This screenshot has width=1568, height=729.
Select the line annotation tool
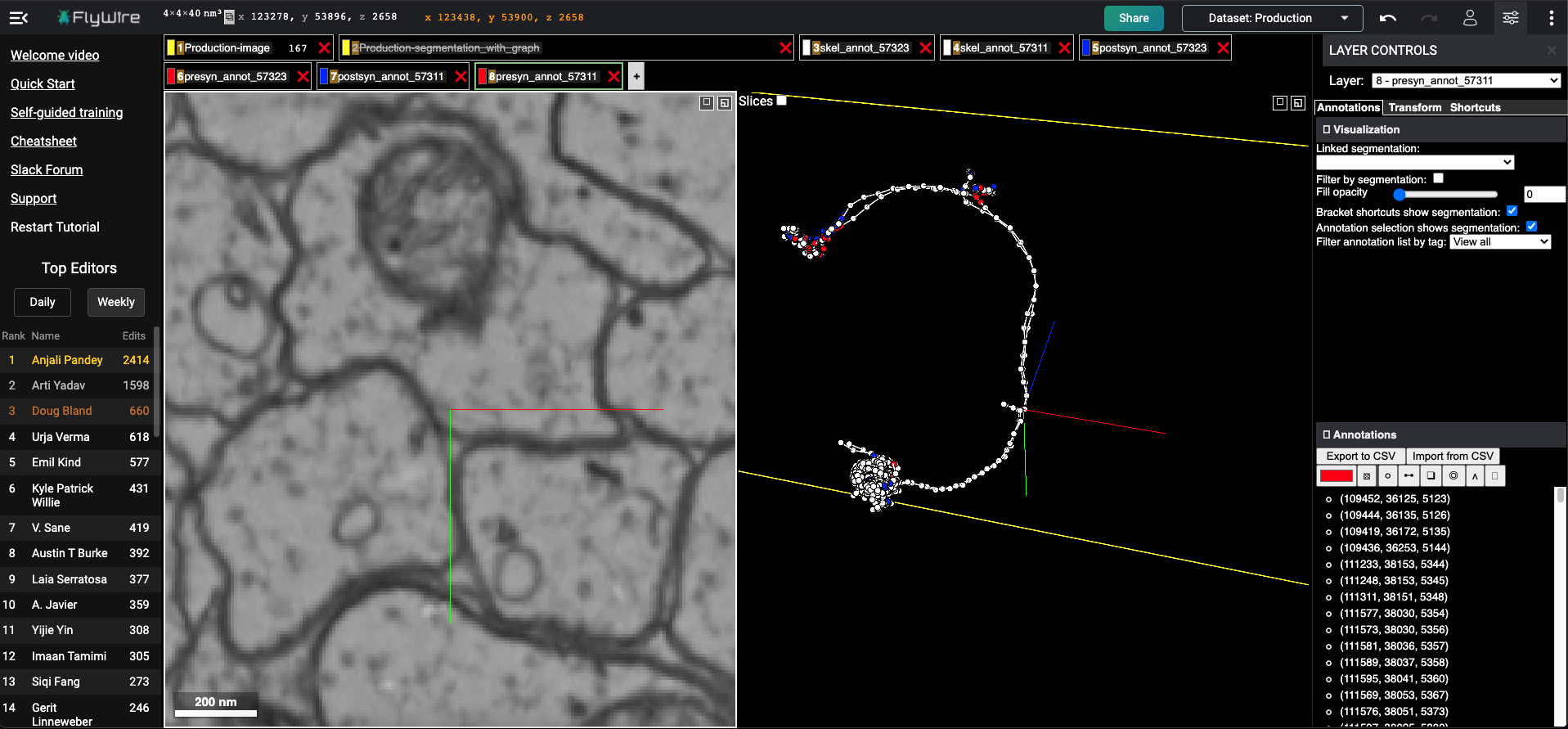(1409, 476)
